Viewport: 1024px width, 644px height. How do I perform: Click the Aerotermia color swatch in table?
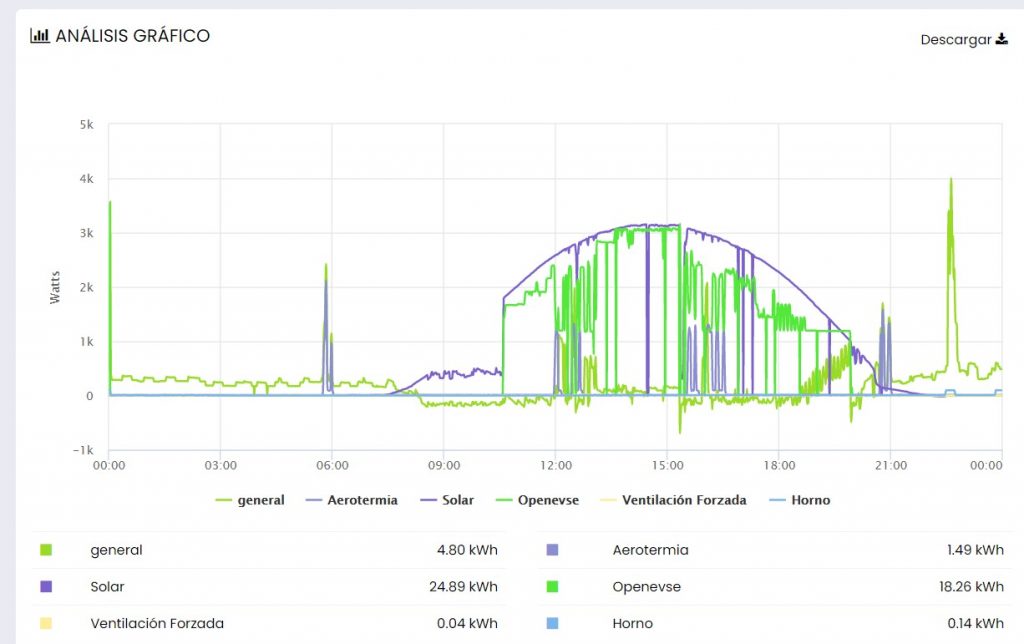point(553,550)
